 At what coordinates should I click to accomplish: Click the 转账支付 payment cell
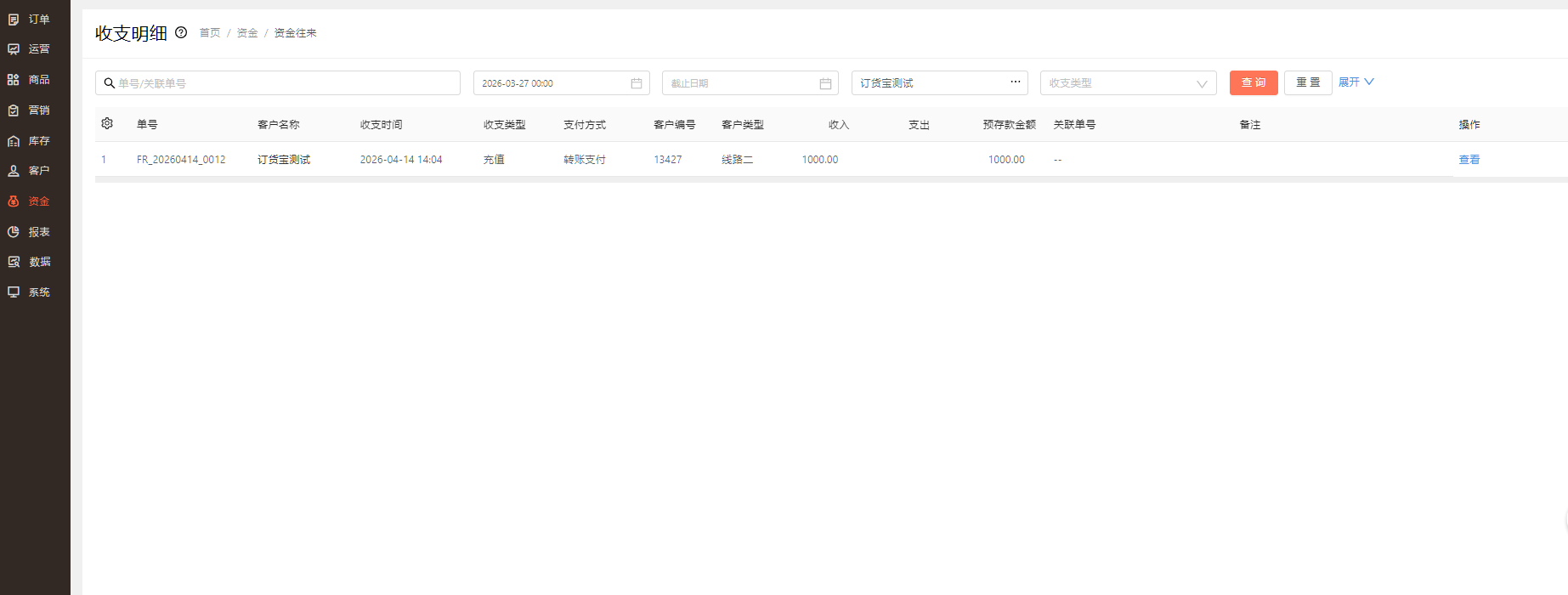point(585,160)
